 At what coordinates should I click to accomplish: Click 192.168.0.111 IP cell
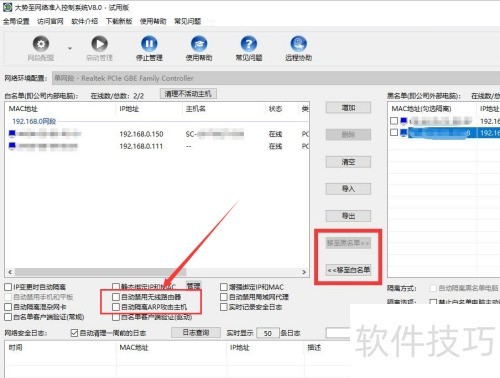pyautogui.click(x=141, y=146)
